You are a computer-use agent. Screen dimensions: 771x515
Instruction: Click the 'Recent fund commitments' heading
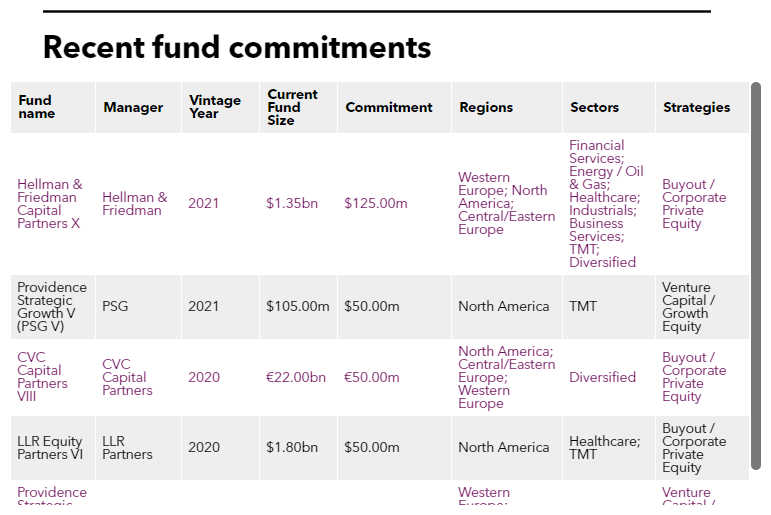point(237,47)
